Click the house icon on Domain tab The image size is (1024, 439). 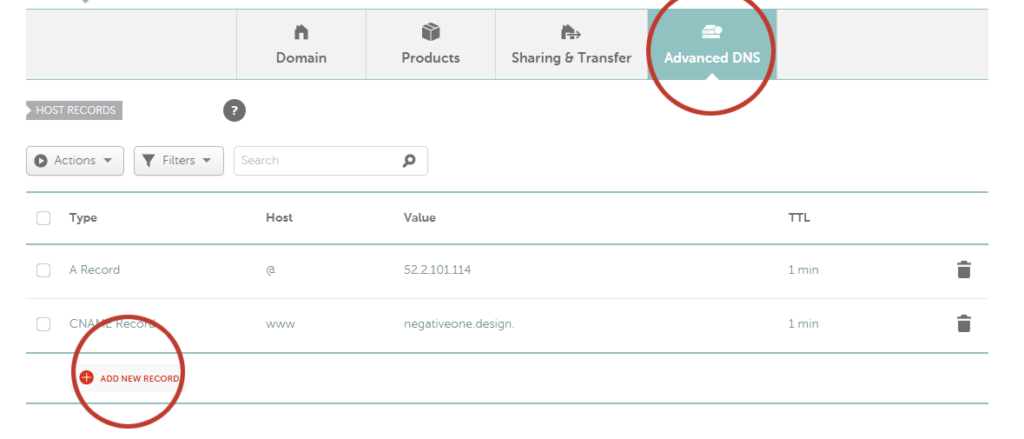[301, 33]
